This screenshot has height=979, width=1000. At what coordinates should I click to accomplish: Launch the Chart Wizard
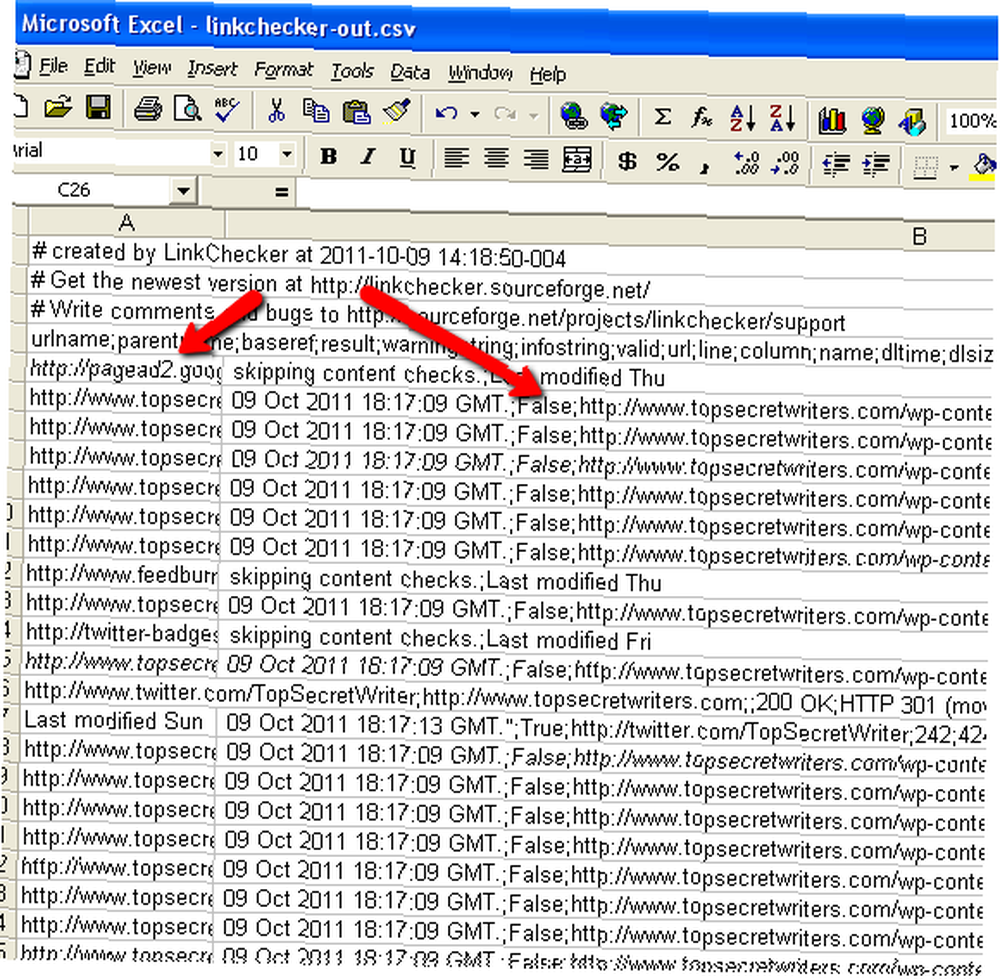pyautogui.click(x=832, y=120)
